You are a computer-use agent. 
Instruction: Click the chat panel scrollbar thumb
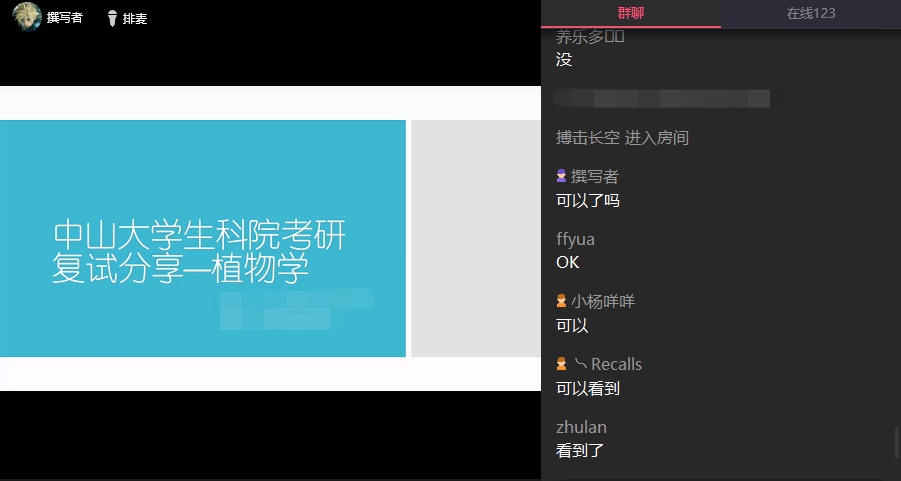click(x=895, y=441)
